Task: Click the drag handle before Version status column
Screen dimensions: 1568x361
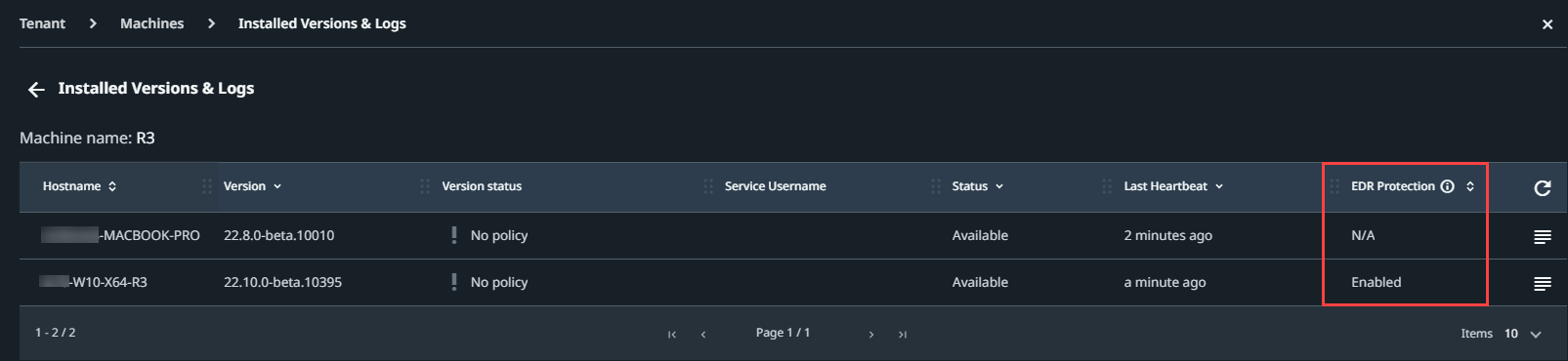Action: point(425,186)
